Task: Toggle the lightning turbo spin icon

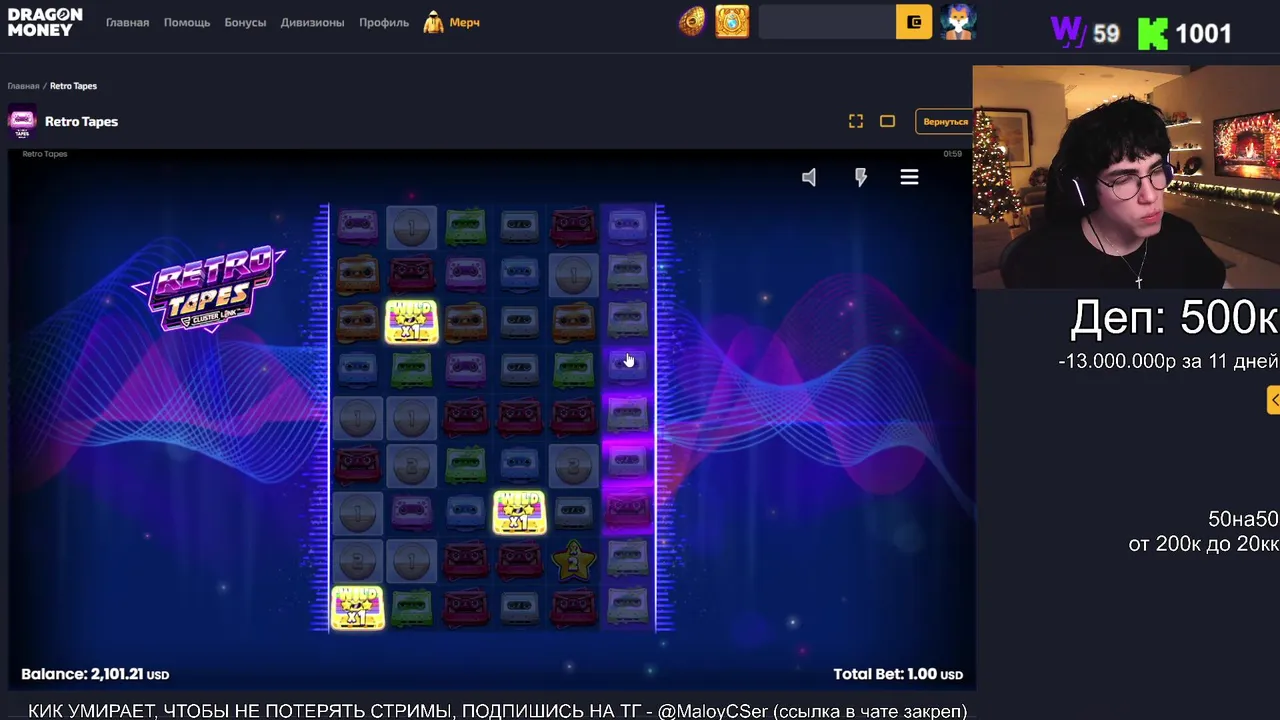Action: coord(861,177)
